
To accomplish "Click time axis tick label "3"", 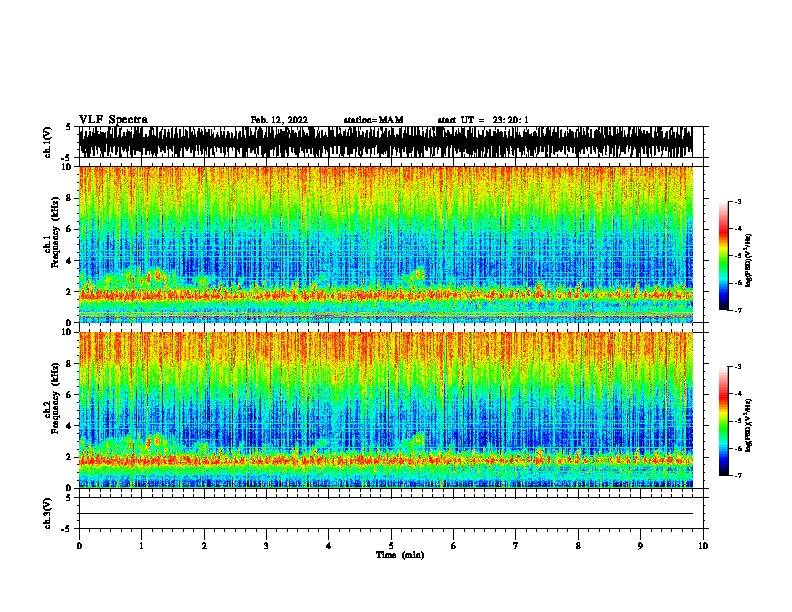I will [x=266, y=546].
